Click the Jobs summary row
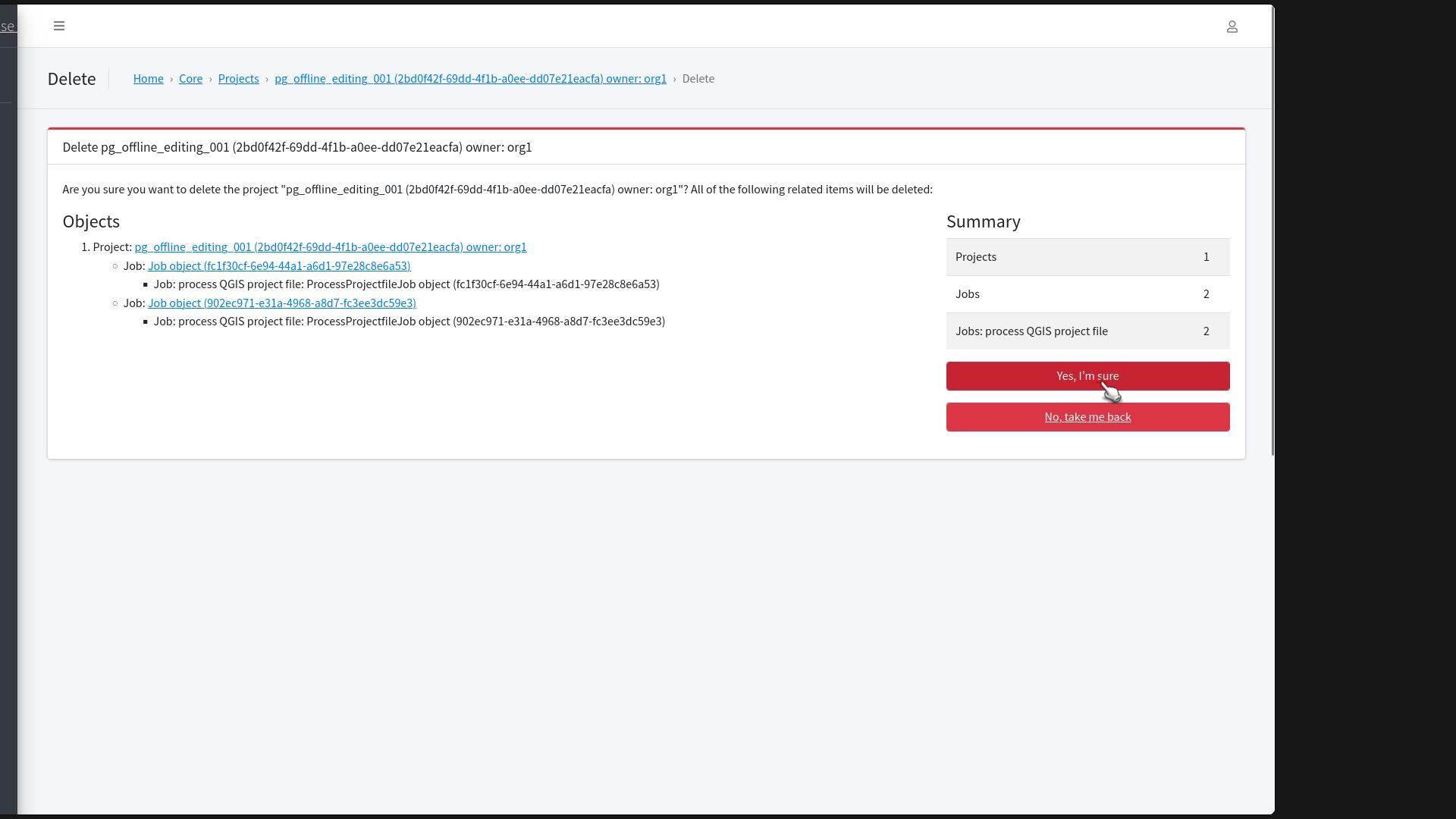 [x=1087, y=294]
